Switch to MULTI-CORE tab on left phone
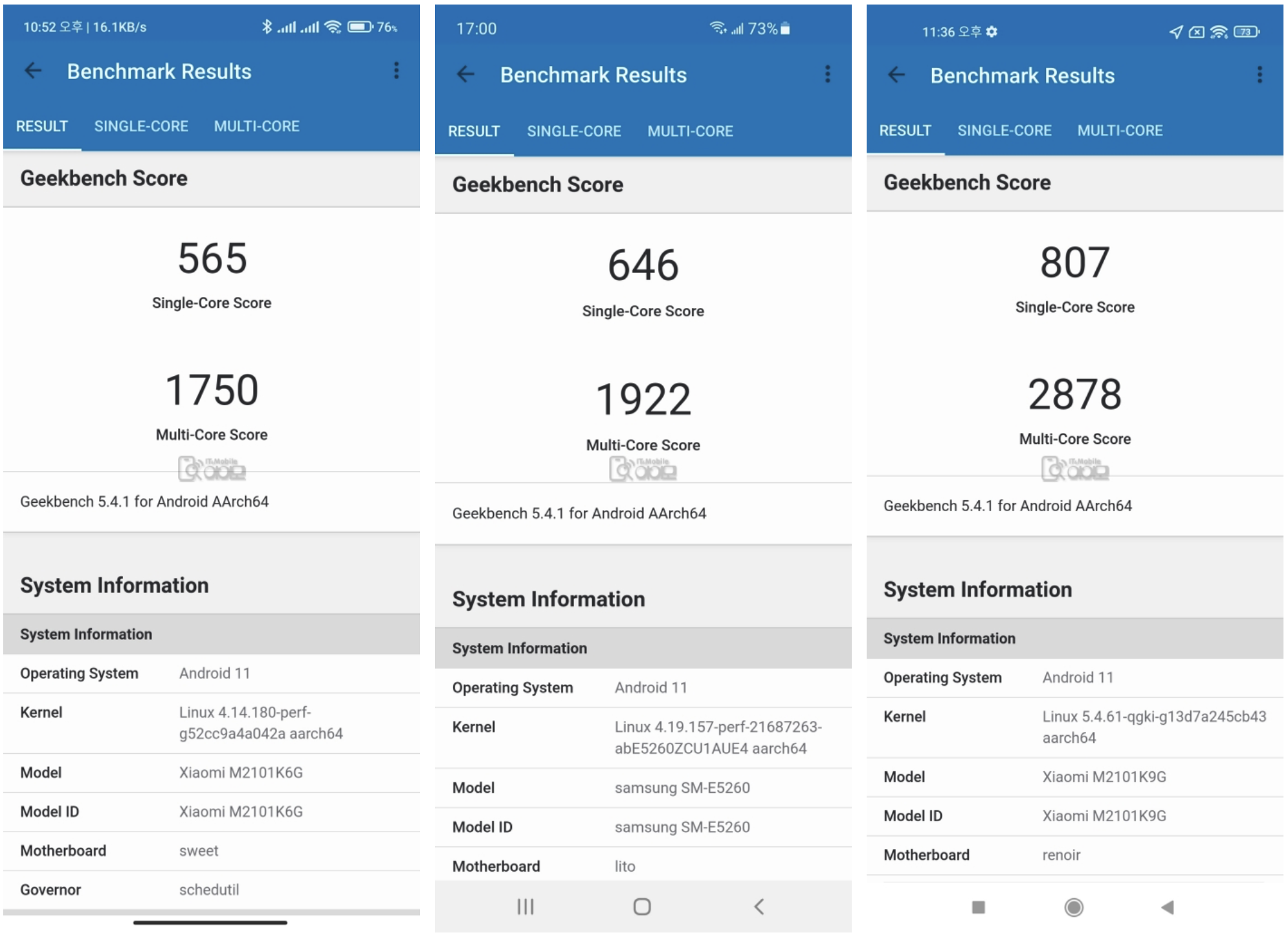 256,126
